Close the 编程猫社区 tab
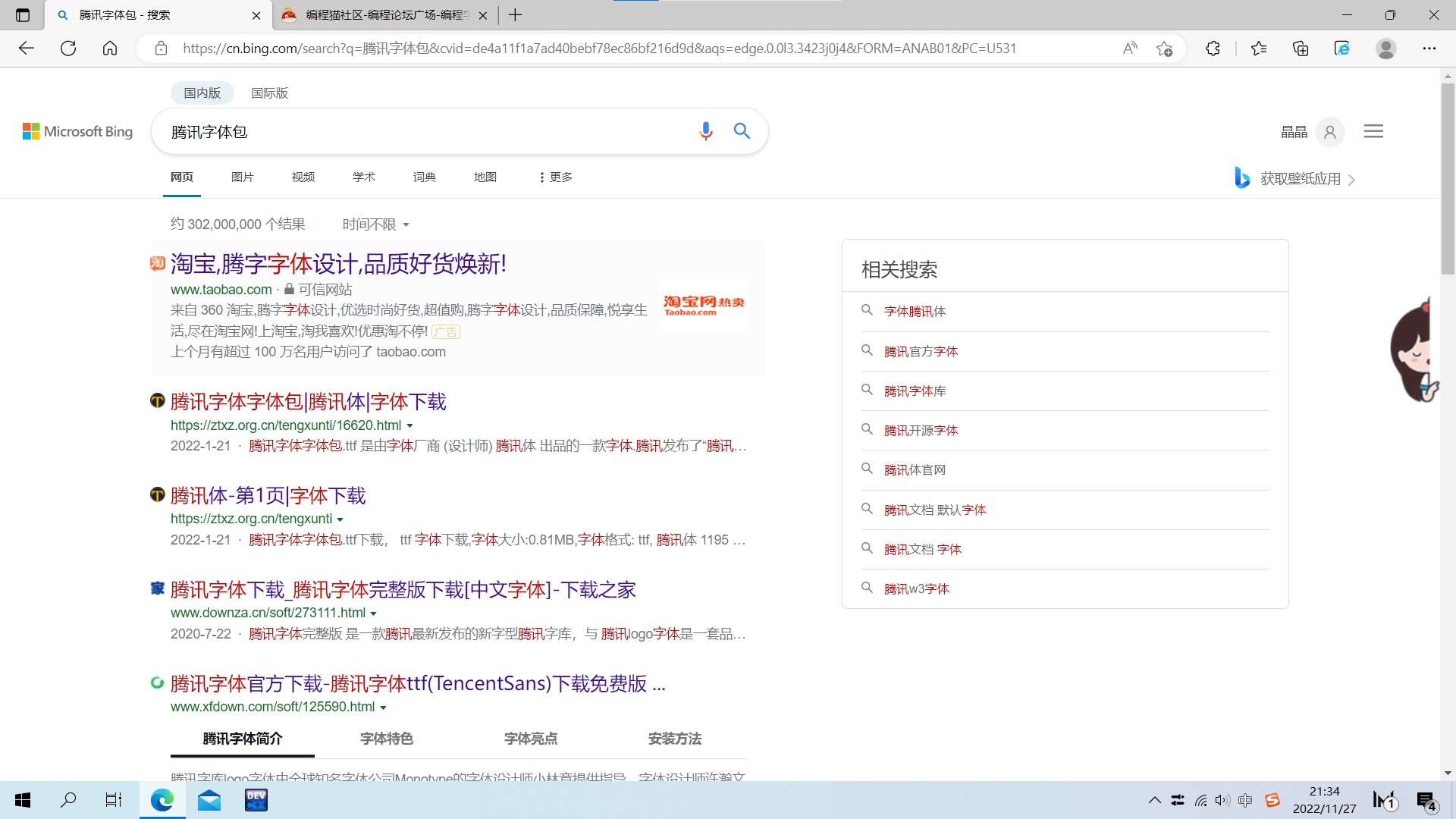1456x819 pixels. pyautogui.click(x=483, y=15)
